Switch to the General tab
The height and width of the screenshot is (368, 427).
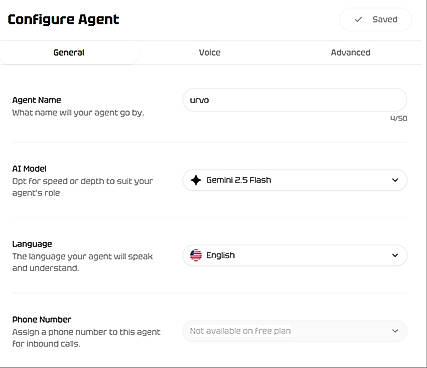pos(69,52)
